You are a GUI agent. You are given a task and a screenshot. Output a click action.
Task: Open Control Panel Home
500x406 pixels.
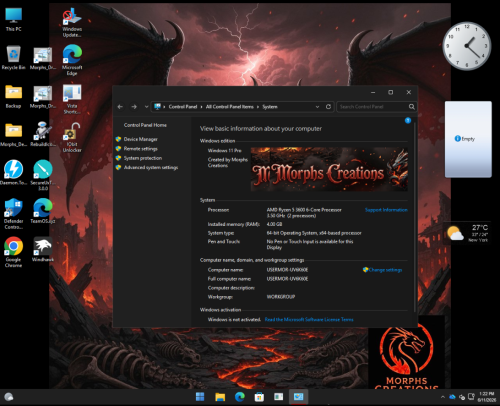pos(145,125)
